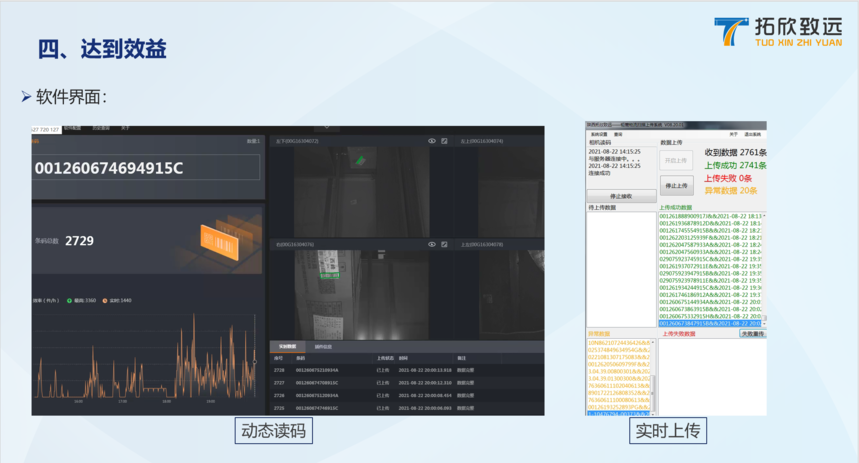
Task: Click total count value 2729
Action: 79,241
